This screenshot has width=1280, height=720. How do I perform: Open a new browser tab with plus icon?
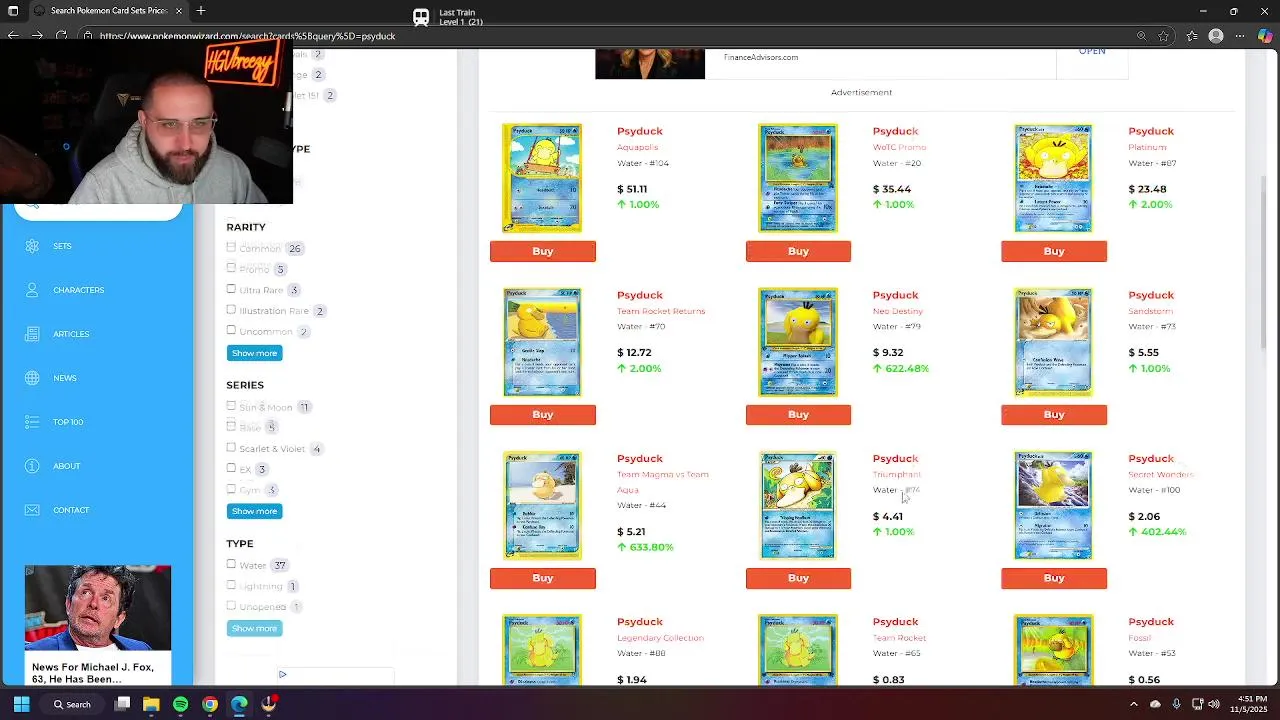tap(201, 11)
